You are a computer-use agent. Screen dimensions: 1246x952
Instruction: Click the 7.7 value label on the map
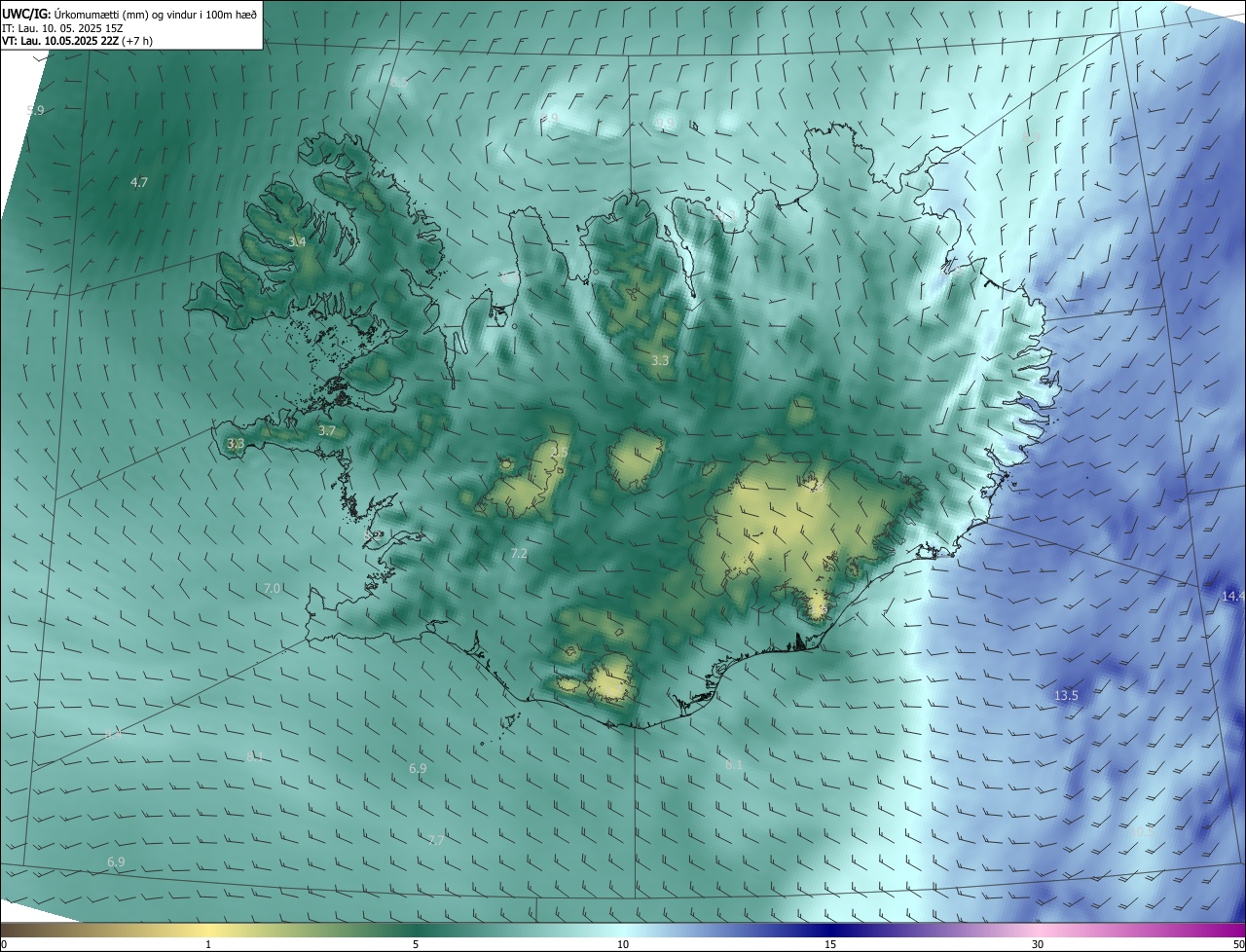point(436,840)
